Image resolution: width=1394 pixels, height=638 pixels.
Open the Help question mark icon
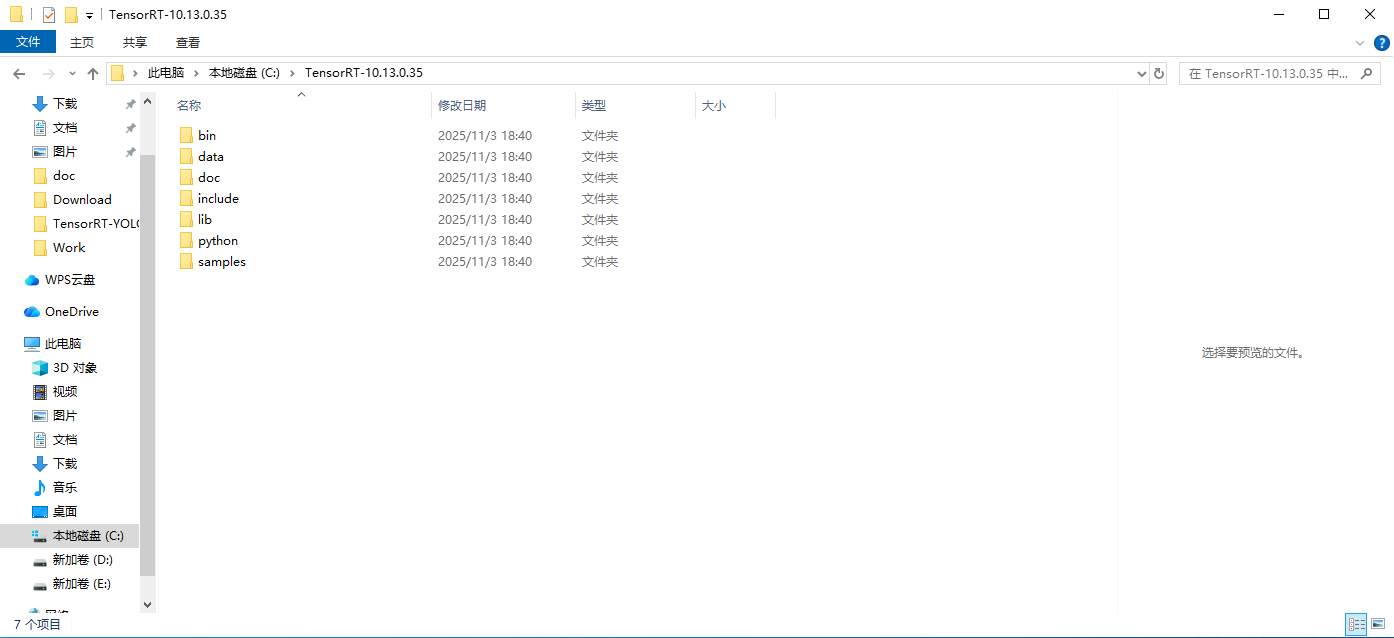(x=1381, y=42)
